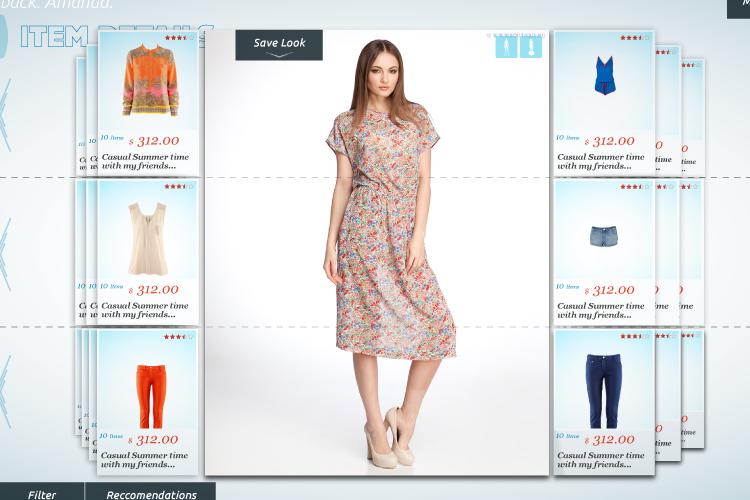
Task: Open the Save Look dropdown
Action: click(279, 45)
